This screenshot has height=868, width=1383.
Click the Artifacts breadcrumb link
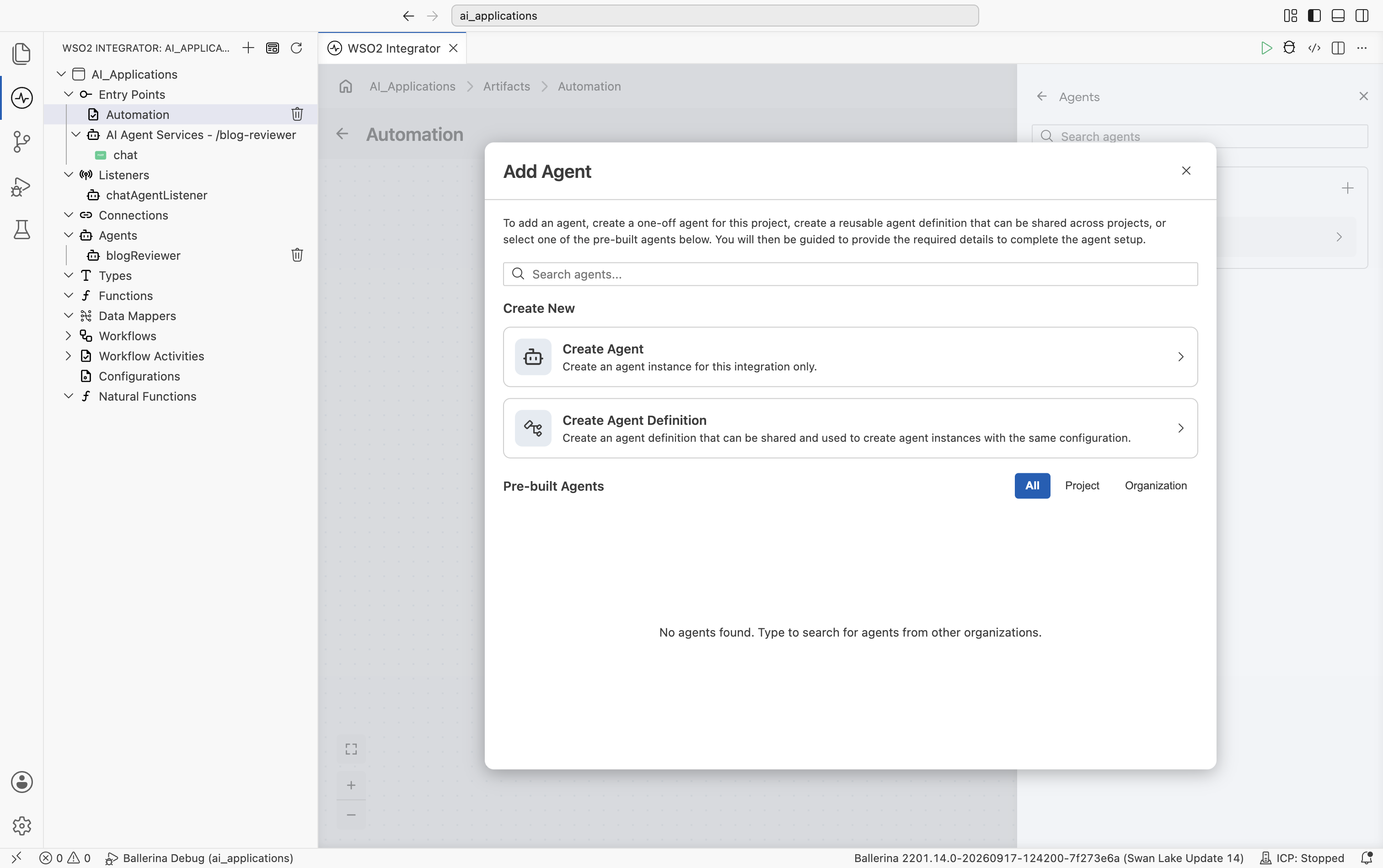(x=506, y=86)
